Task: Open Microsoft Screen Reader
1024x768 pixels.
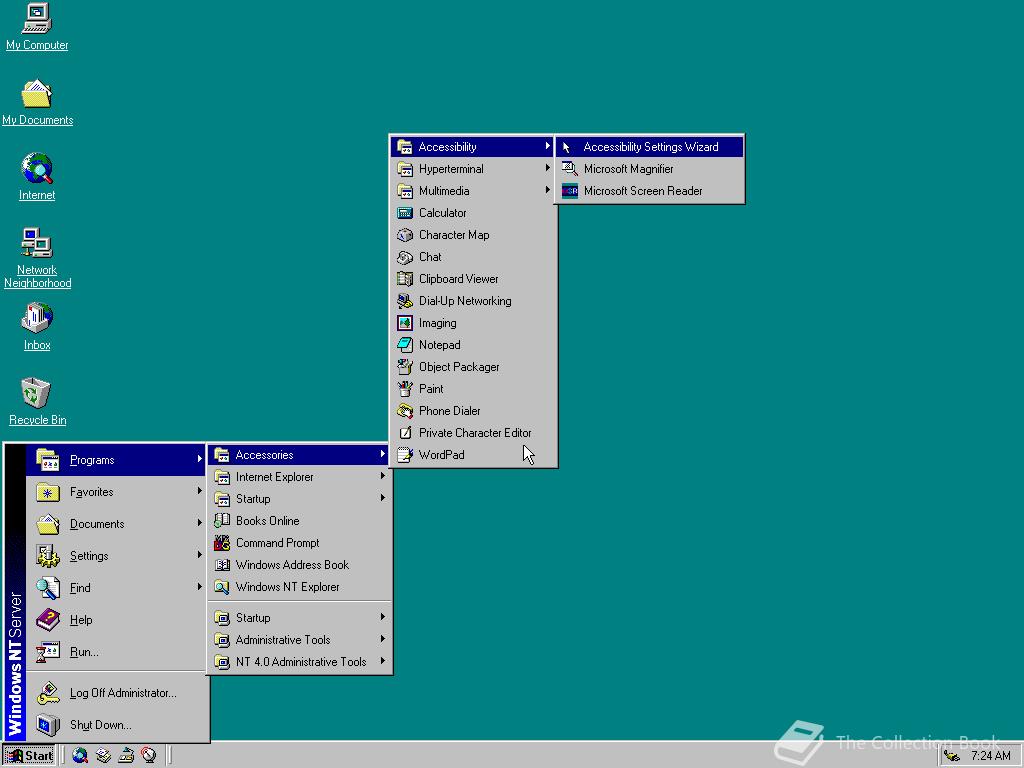Action: 650,191
